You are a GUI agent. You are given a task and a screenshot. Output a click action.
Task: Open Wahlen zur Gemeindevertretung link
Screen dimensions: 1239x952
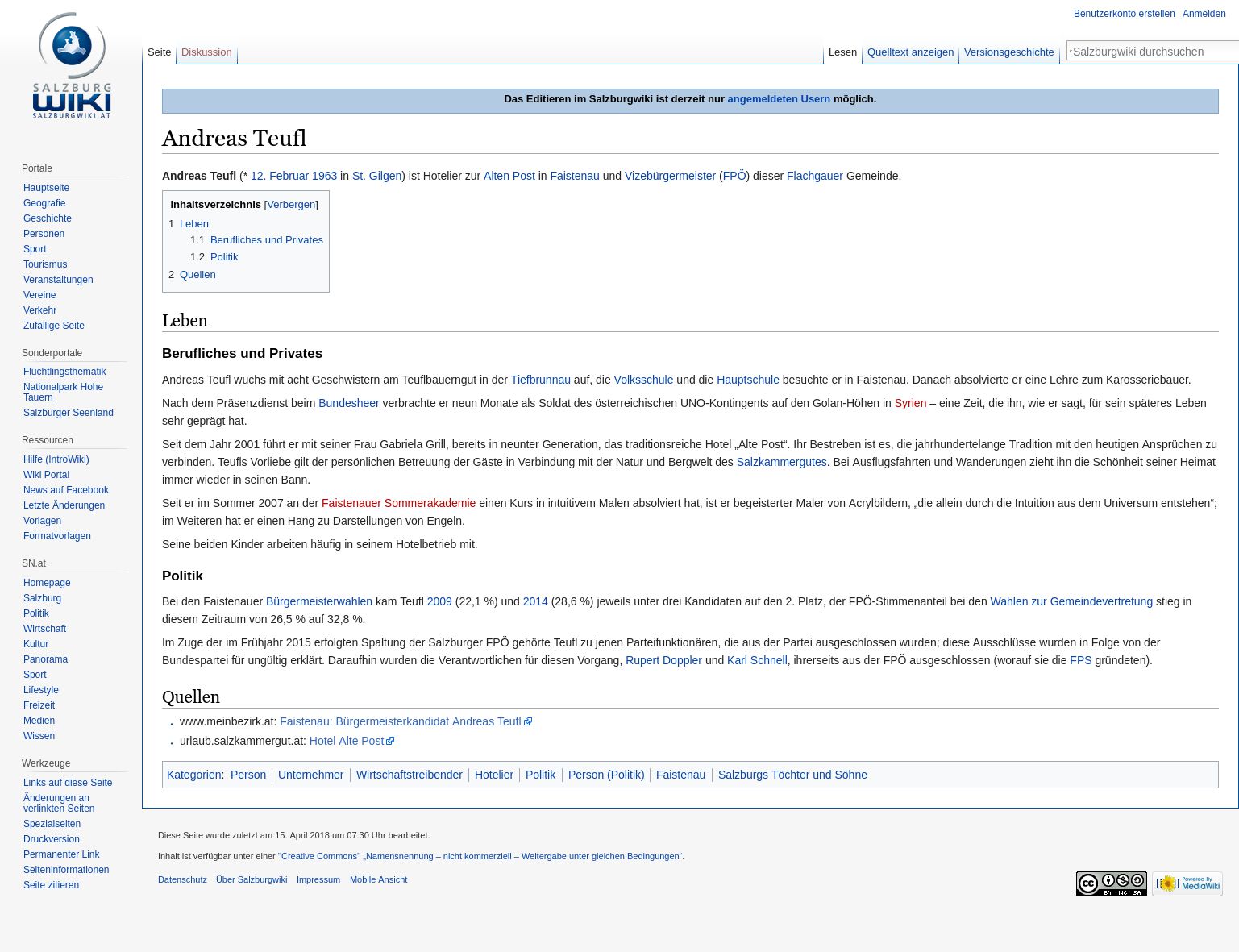1071,601
